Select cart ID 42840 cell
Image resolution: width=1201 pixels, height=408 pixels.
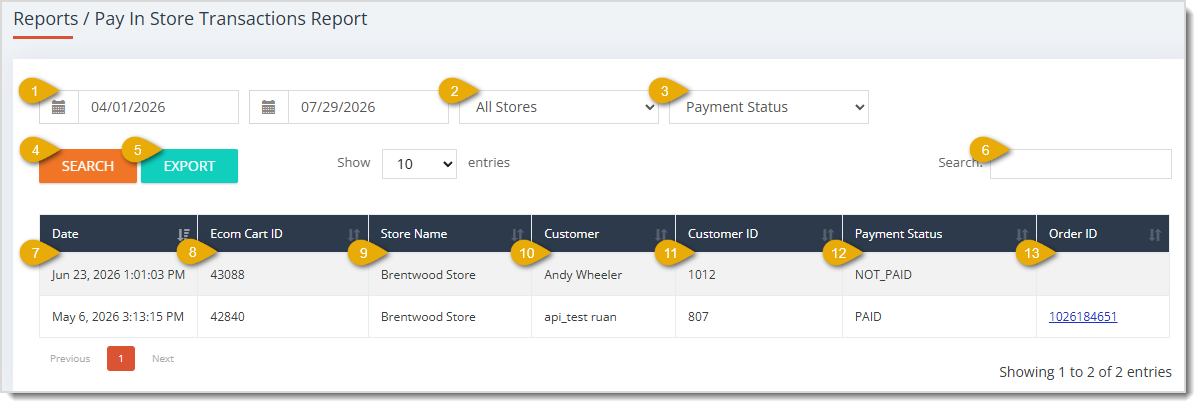(x=283, y=317)
